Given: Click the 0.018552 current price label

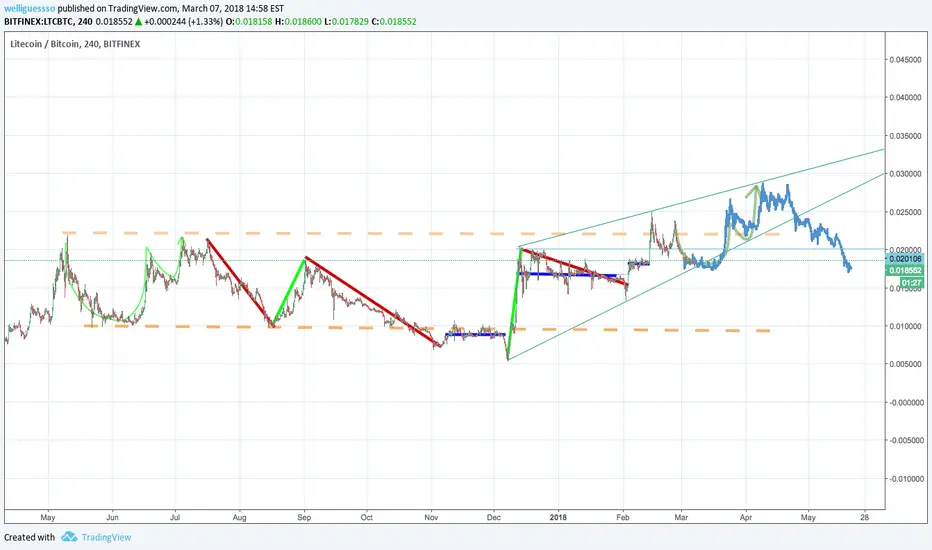Looking at the screenshot, I should coord(905,271).
